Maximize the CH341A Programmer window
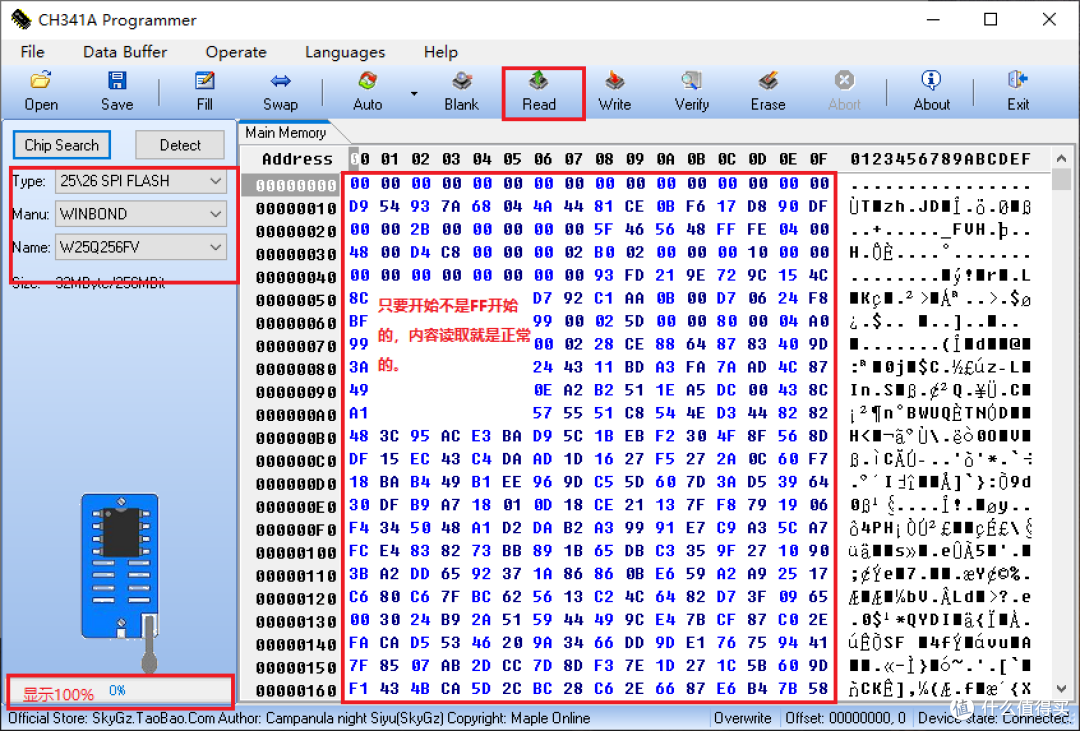Viewport: 1080px width, 731px height. (990, 19)
